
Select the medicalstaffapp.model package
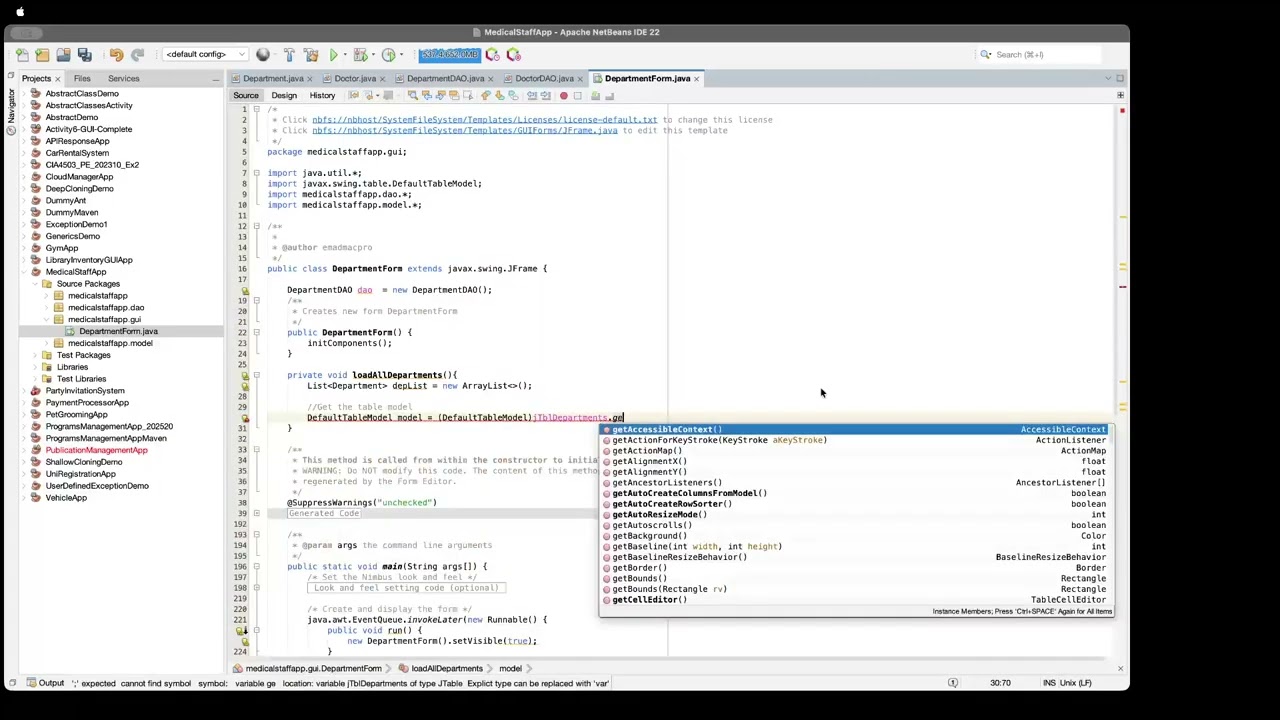click(110, 343)
